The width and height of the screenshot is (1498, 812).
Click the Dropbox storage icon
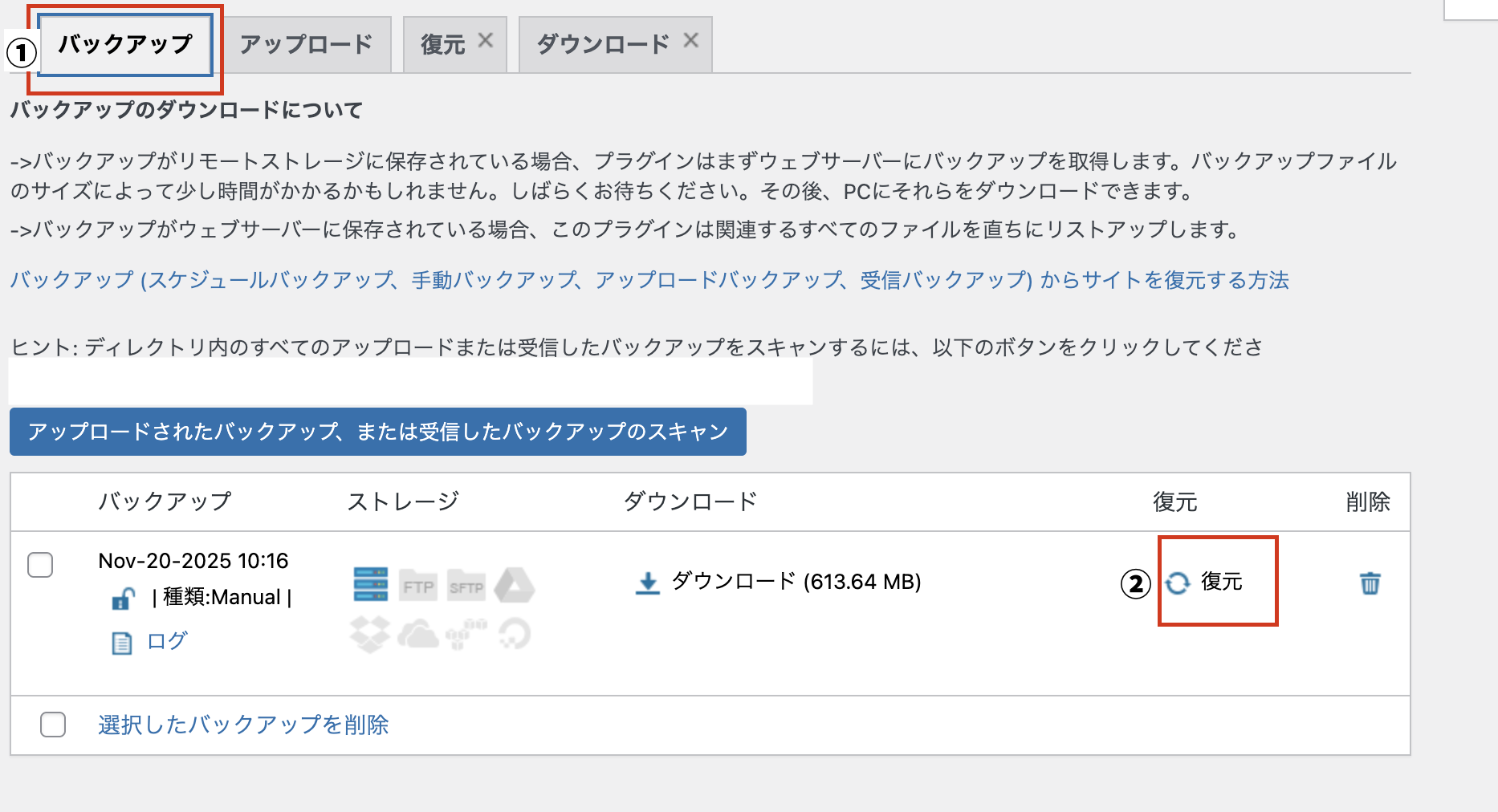point(370,634)
